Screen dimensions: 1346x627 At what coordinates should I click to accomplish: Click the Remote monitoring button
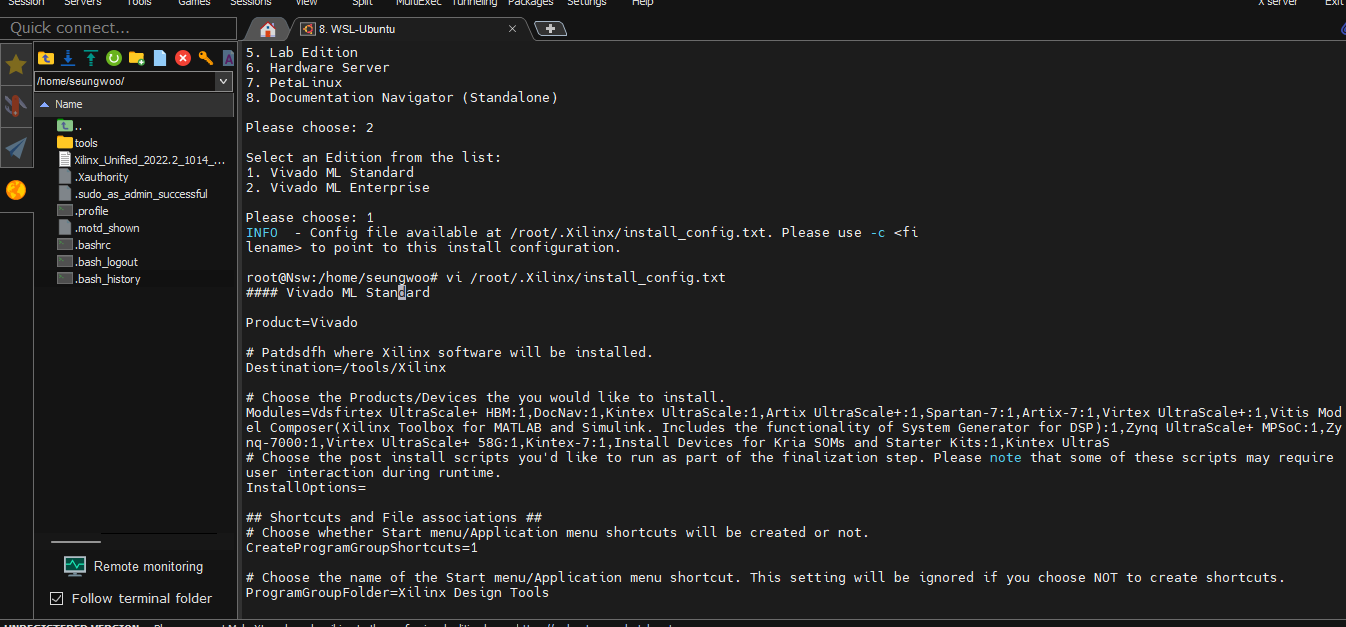(133, 566)
